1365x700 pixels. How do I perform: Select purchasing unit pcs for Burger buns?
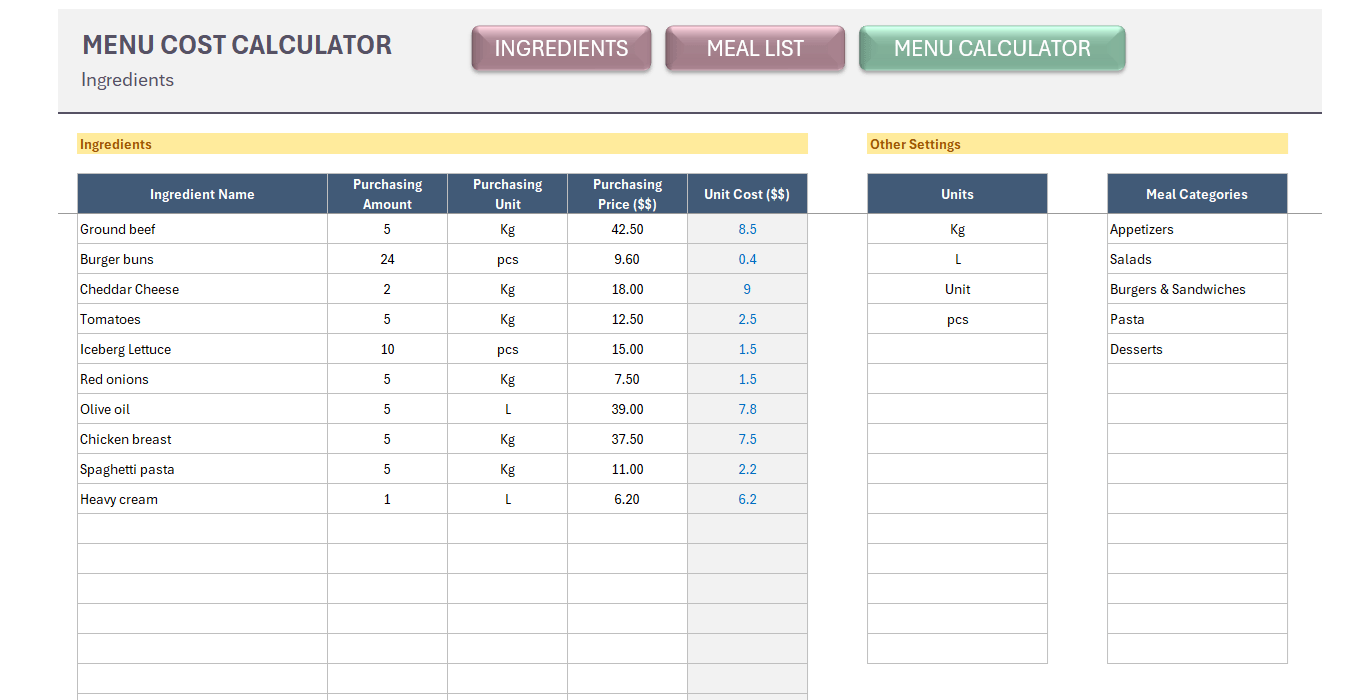pos(507,259)
